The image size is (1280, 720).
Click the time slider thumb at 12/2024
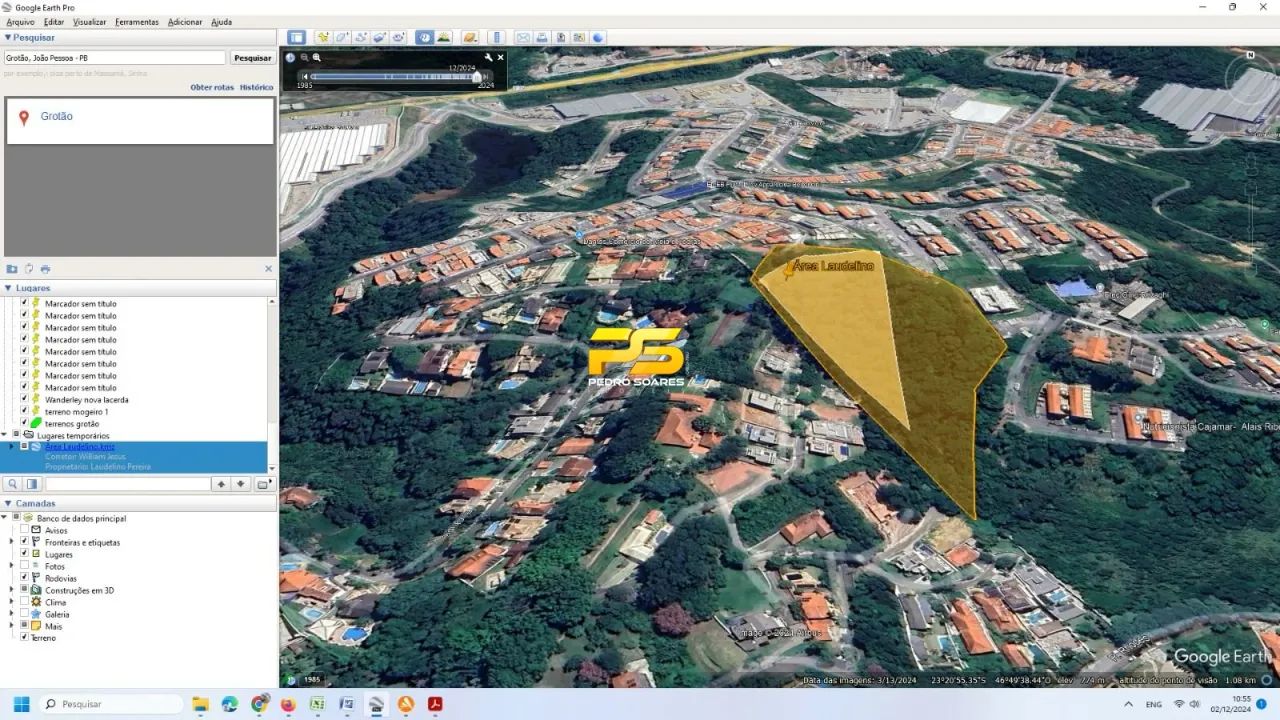[477, 76]
